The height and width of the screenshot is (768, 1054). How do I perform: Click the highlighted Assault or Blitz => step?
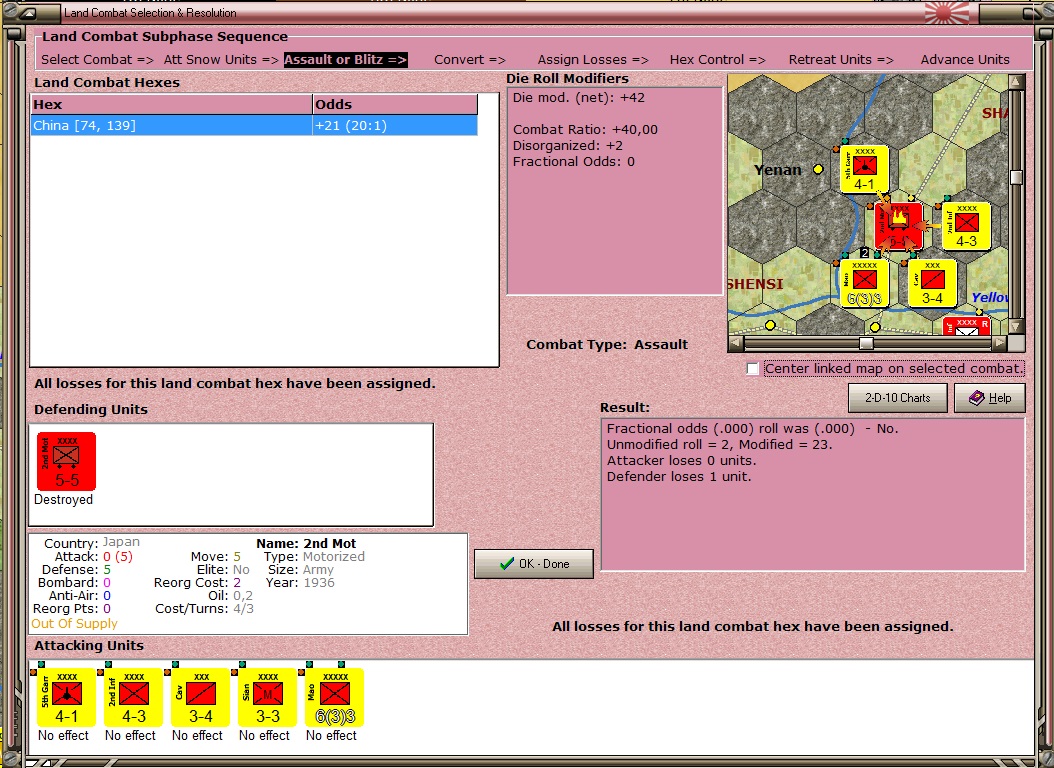pos(346,59)
